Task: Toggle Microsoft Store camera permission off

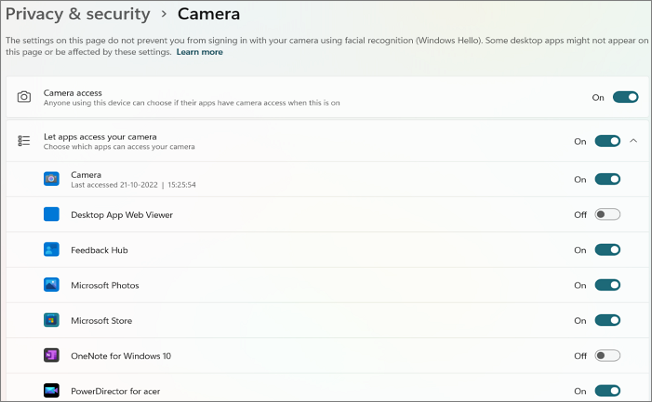Action: coord(607,320)
